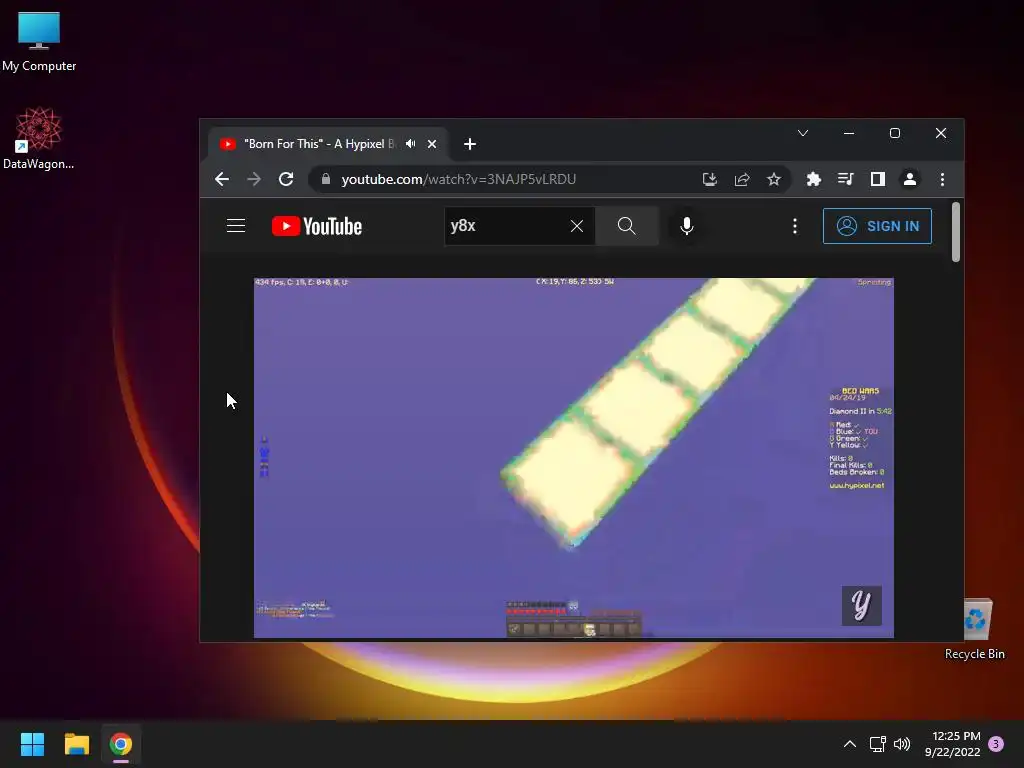Open notification center badge 3

[x=996, y=744]
